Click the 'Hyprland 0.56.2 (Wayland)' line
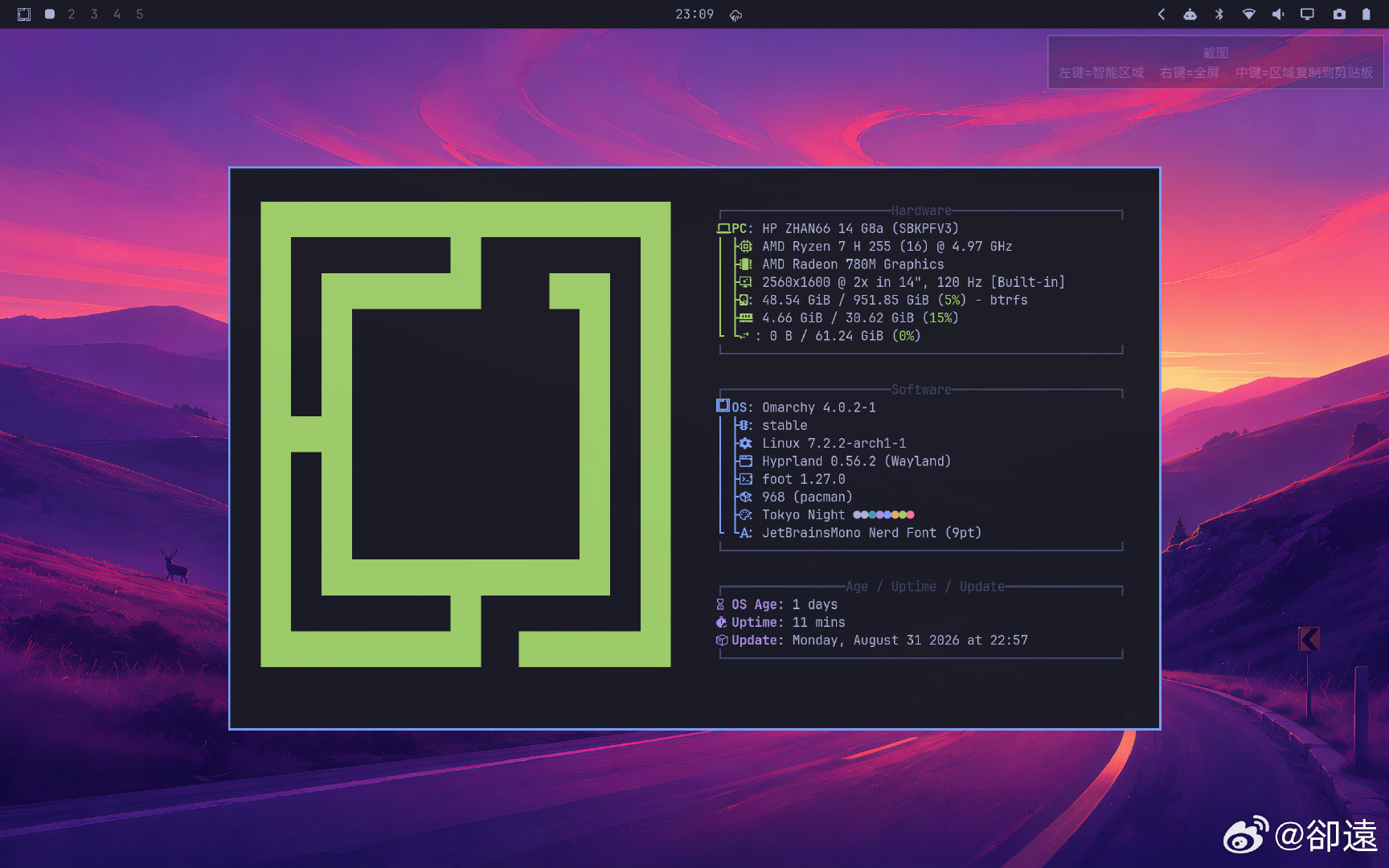Viewport: 1389px width, 868px height. click(x=845, y=461)
